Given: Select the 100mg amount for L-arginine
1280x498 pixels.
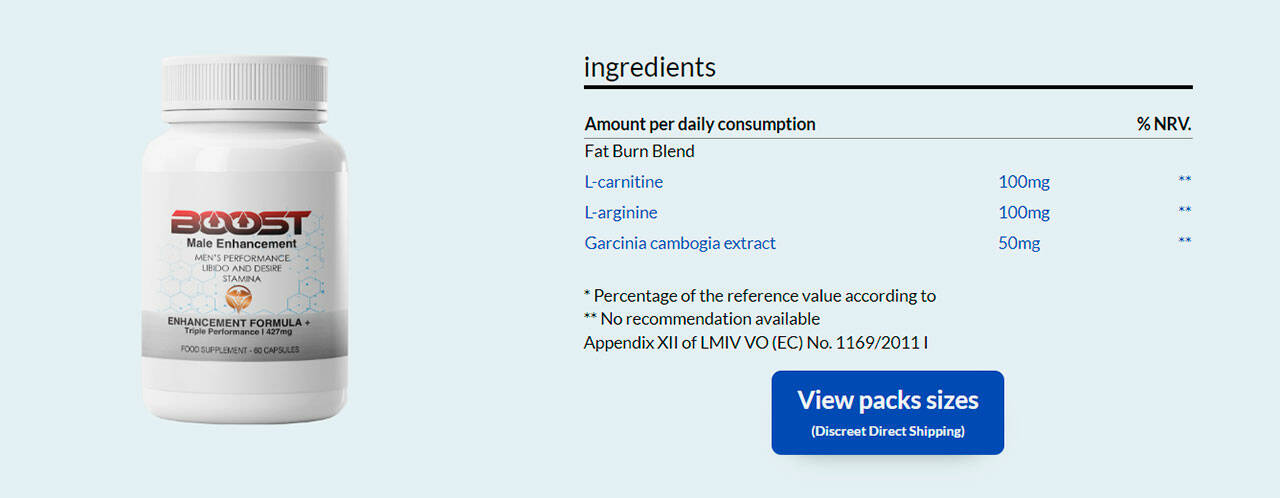Looking at the screenshot, I should pos(1024,212).
